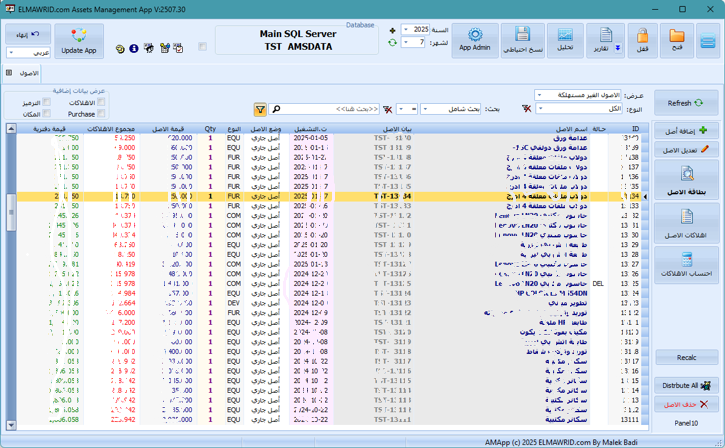Screen dimensions: 725x448
Task: Click the Refresh button
Action: coord(686,103)
